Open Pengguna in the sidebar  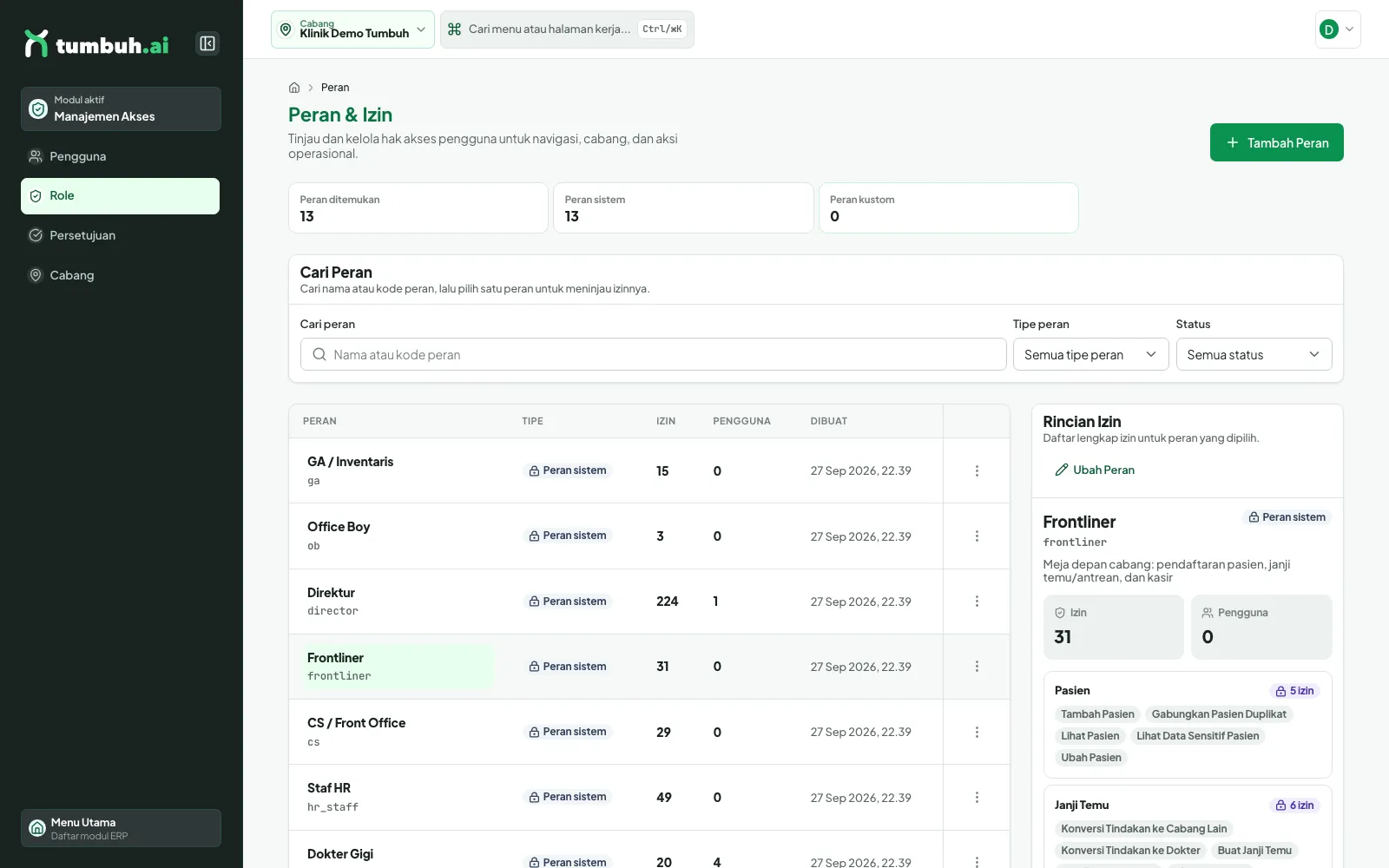(x=120, y=156)
